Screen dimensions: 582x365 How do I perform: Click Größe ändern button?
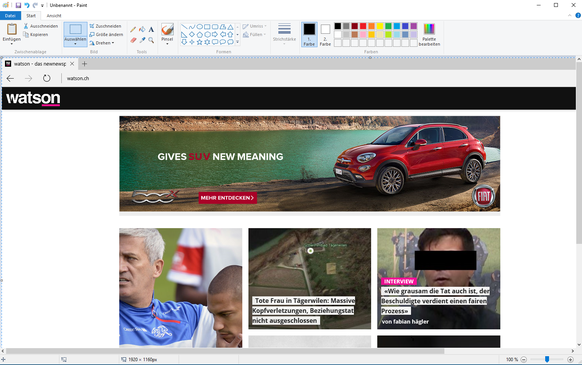coord(106,35)
